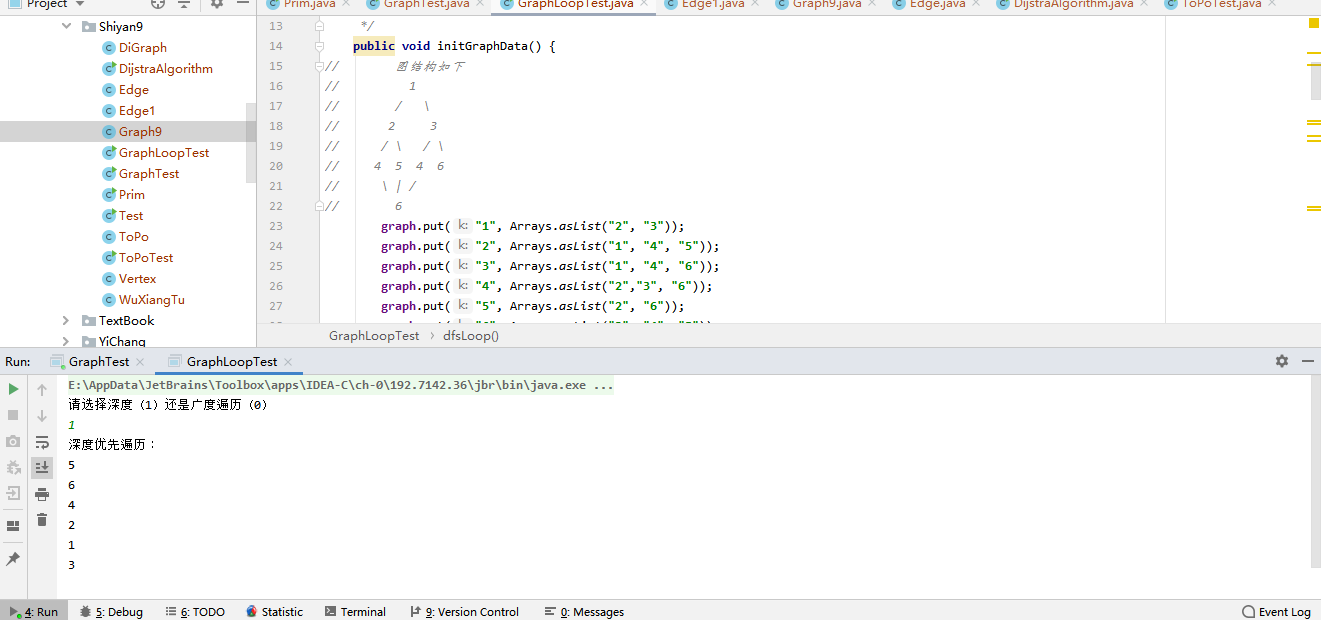This screenshot has width=1321, height=620.
Task: Select GraphLoopTest in project tree
Action: (164, 153)
